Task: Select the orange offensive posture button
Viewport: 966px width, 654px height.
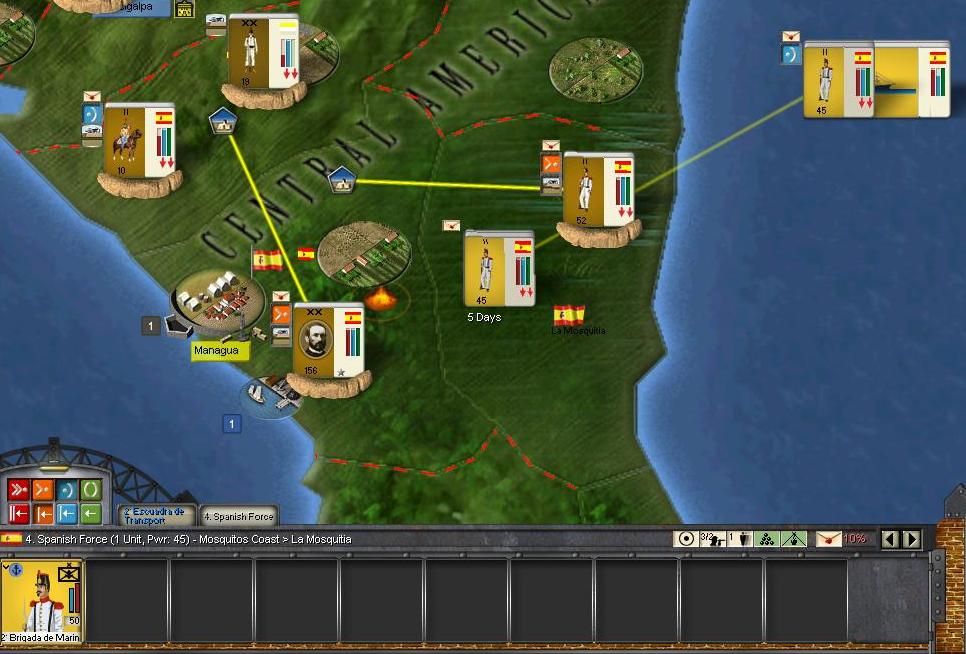Action: (x=43, y=490)
